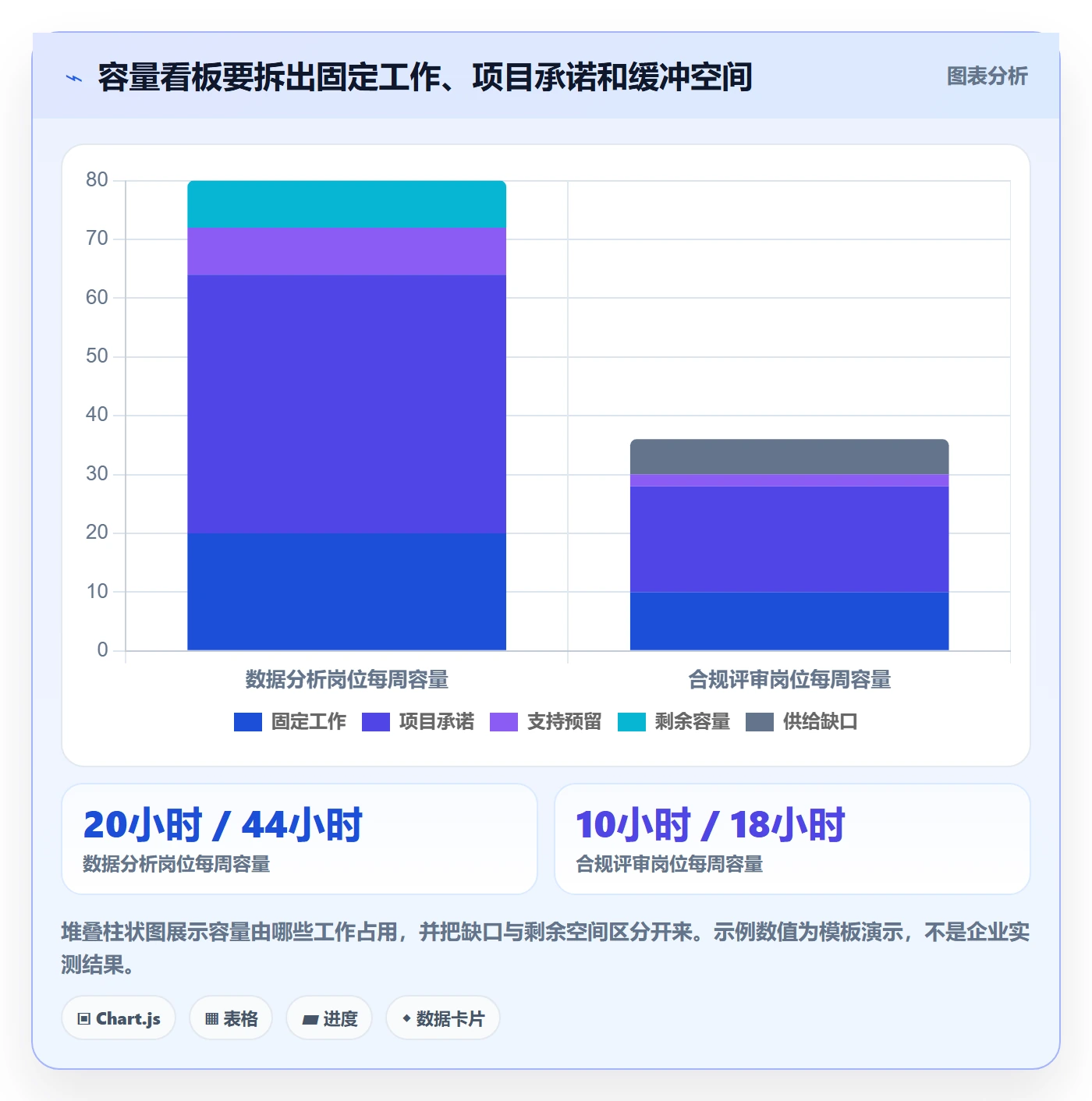Click the light purple 支持预留 segment of 数据分析 bar
The height and width of the screenshot is (1101, 1092).
point(347,251)
